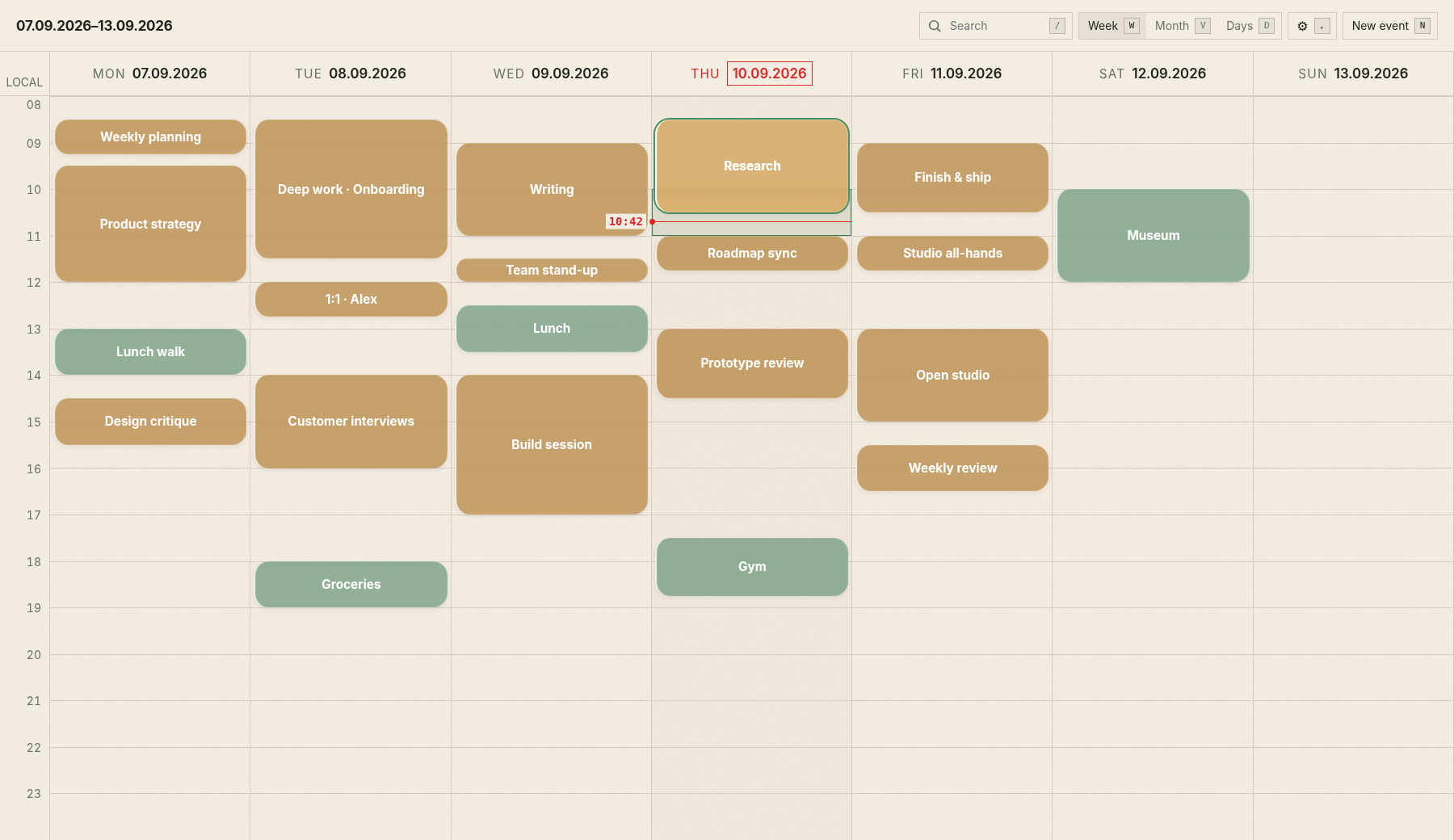Open the Weekly review event
Screen dimensions: 1454x840
(x=952, y=468)
